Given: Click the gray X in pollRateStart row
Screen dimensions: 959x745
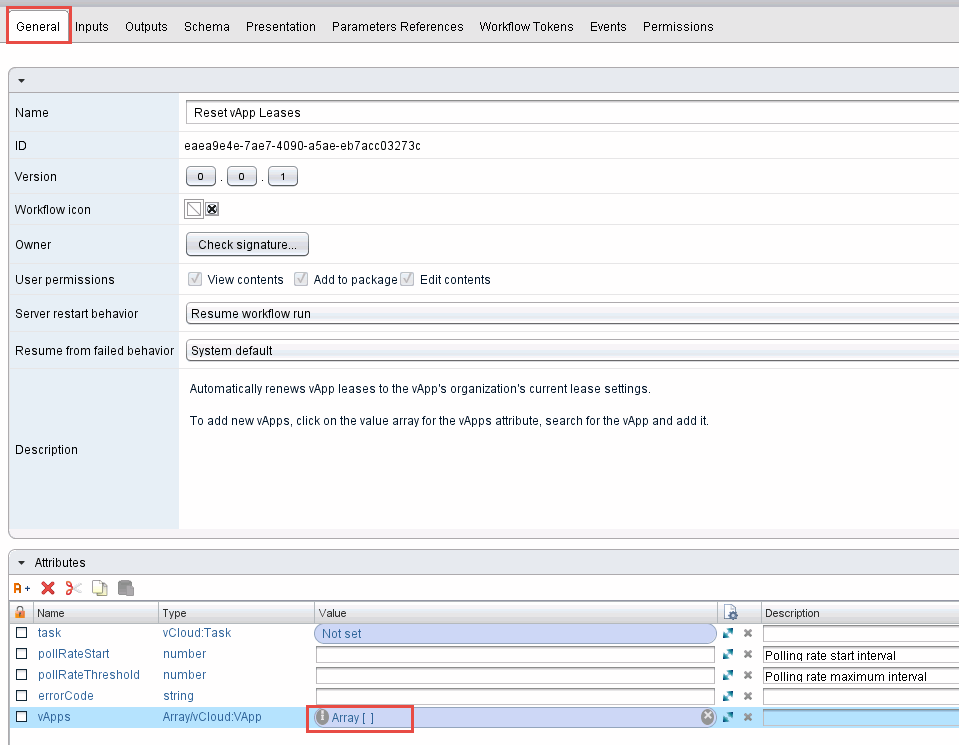Looking at the screenshot, I should 747,655.
